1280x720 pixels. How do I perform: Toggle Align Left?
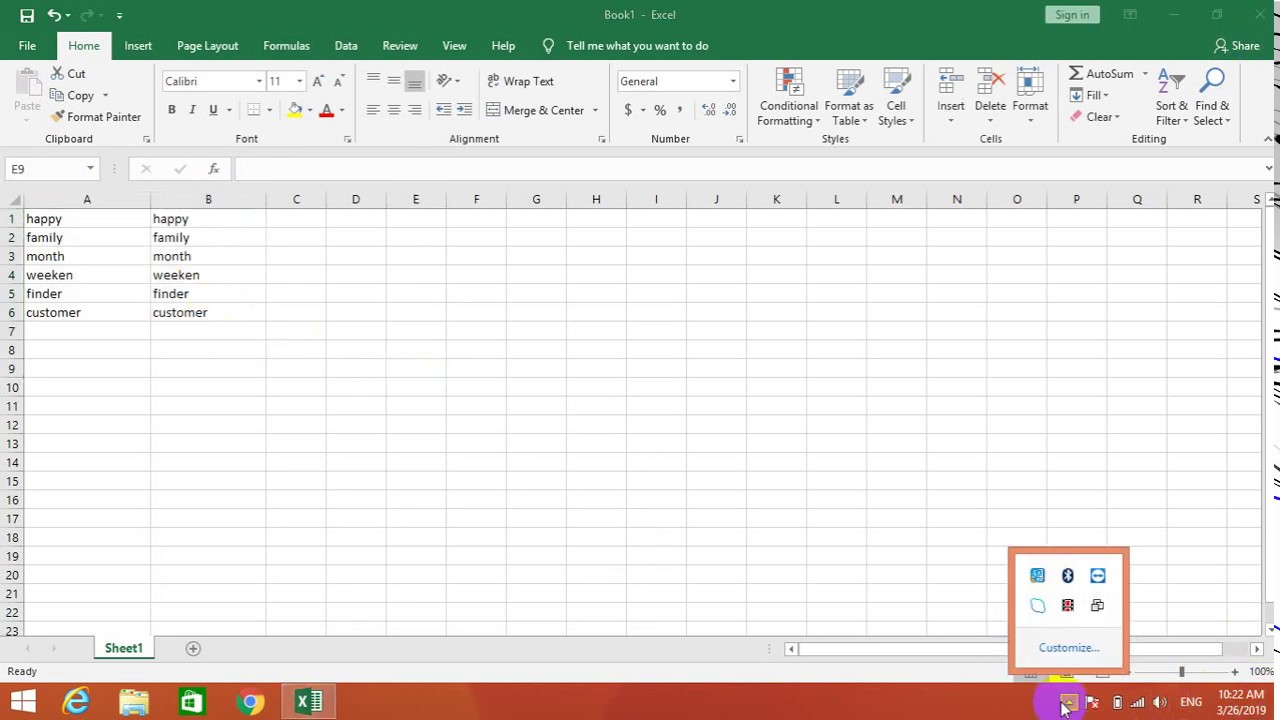(x=373, y=110)
